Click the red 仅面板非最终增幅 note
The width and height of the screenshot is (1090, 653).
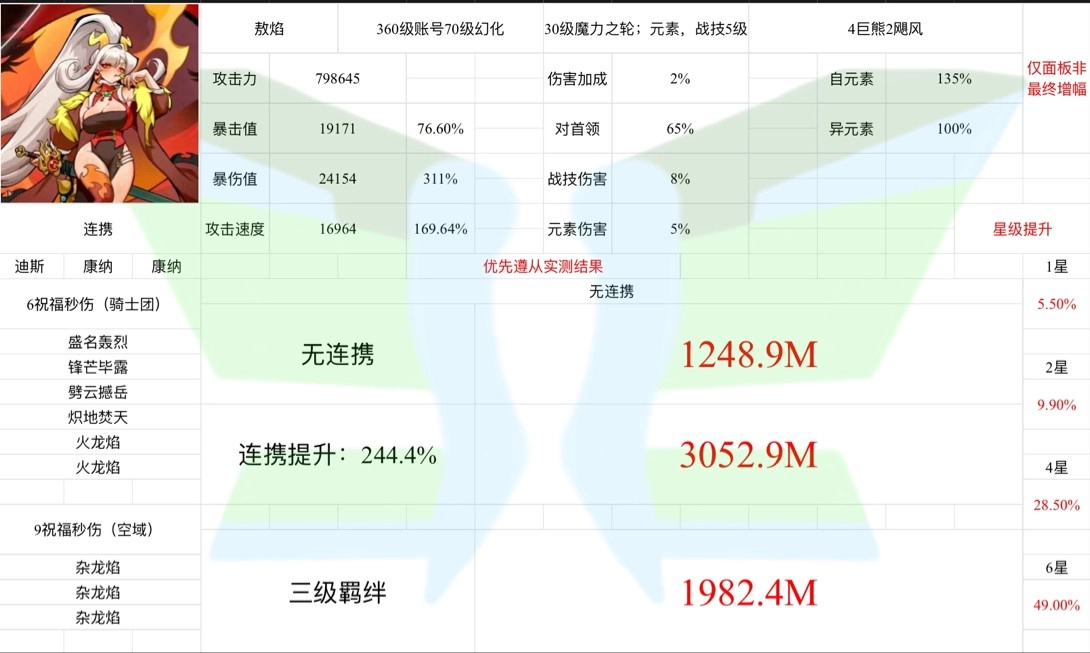tap(1056, 78)
